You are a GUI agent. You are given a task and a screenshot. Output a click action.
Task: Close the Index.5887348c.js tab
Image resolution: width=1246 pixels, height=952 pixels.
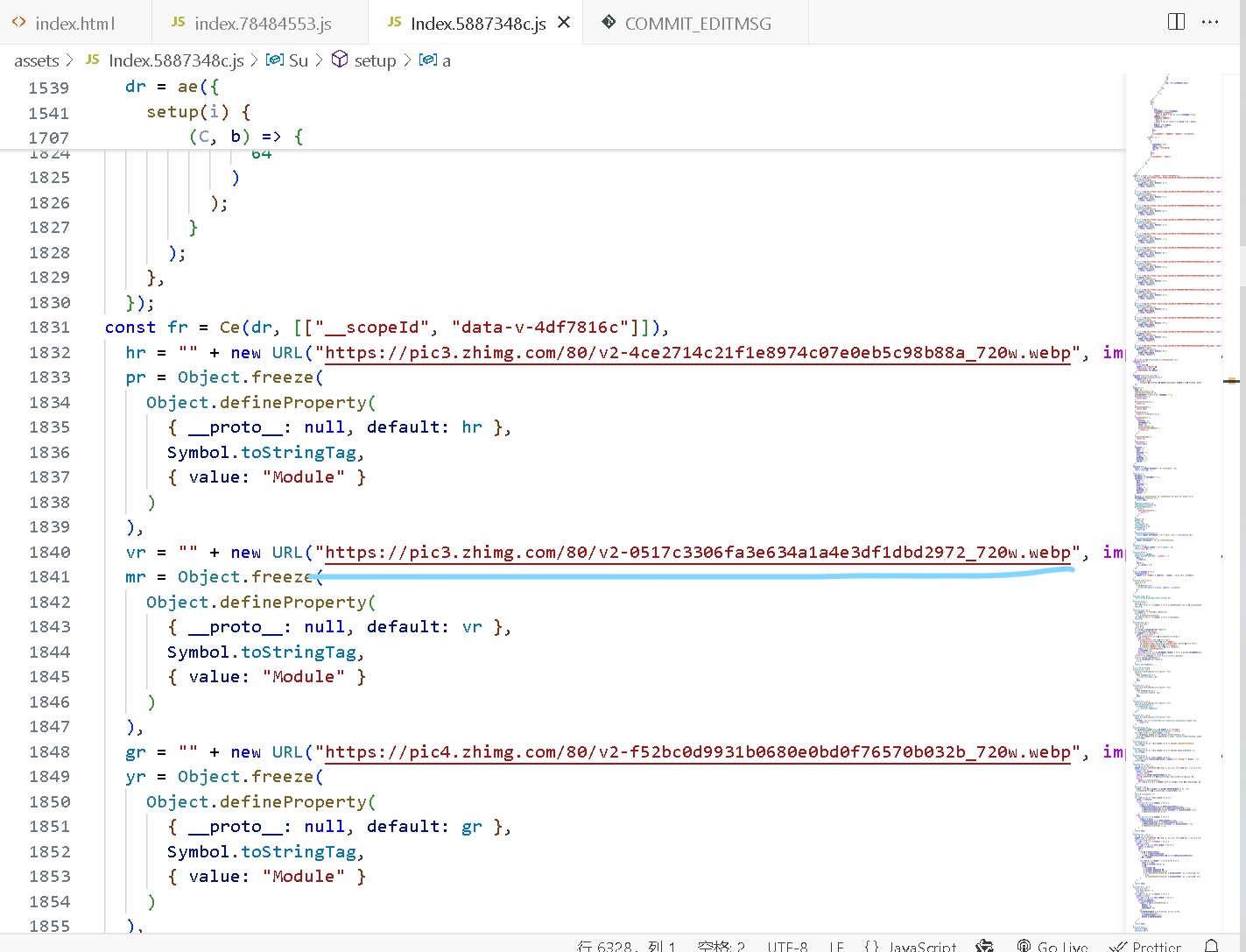coord(565,23)
